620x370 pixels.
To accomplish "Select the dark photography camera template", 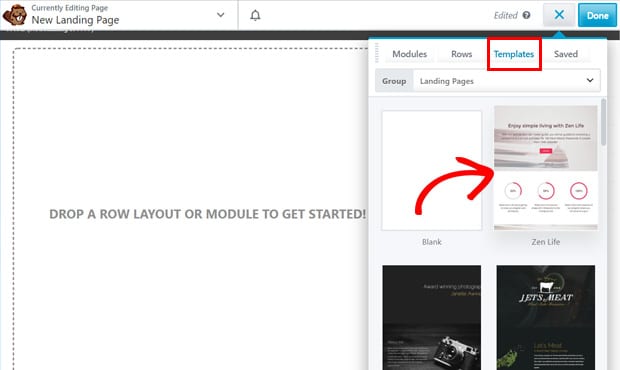I will click(432, 317).
